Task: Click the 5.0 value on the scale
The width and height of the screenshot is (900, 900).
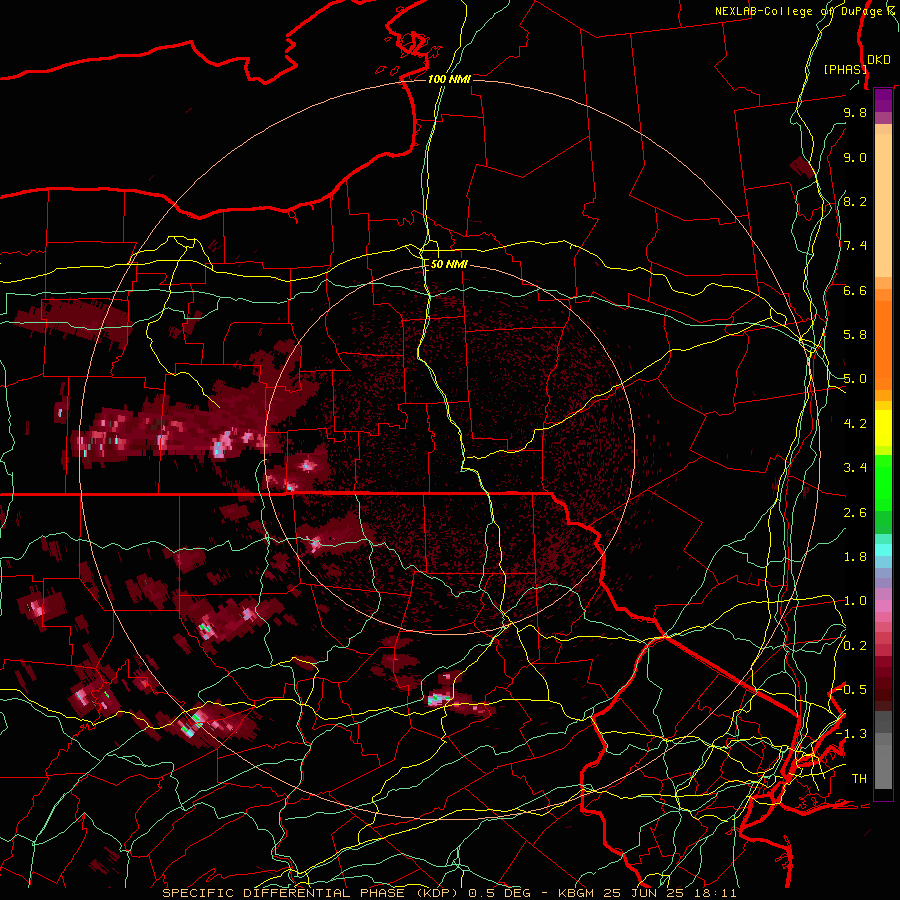Action: pos(855,379)
